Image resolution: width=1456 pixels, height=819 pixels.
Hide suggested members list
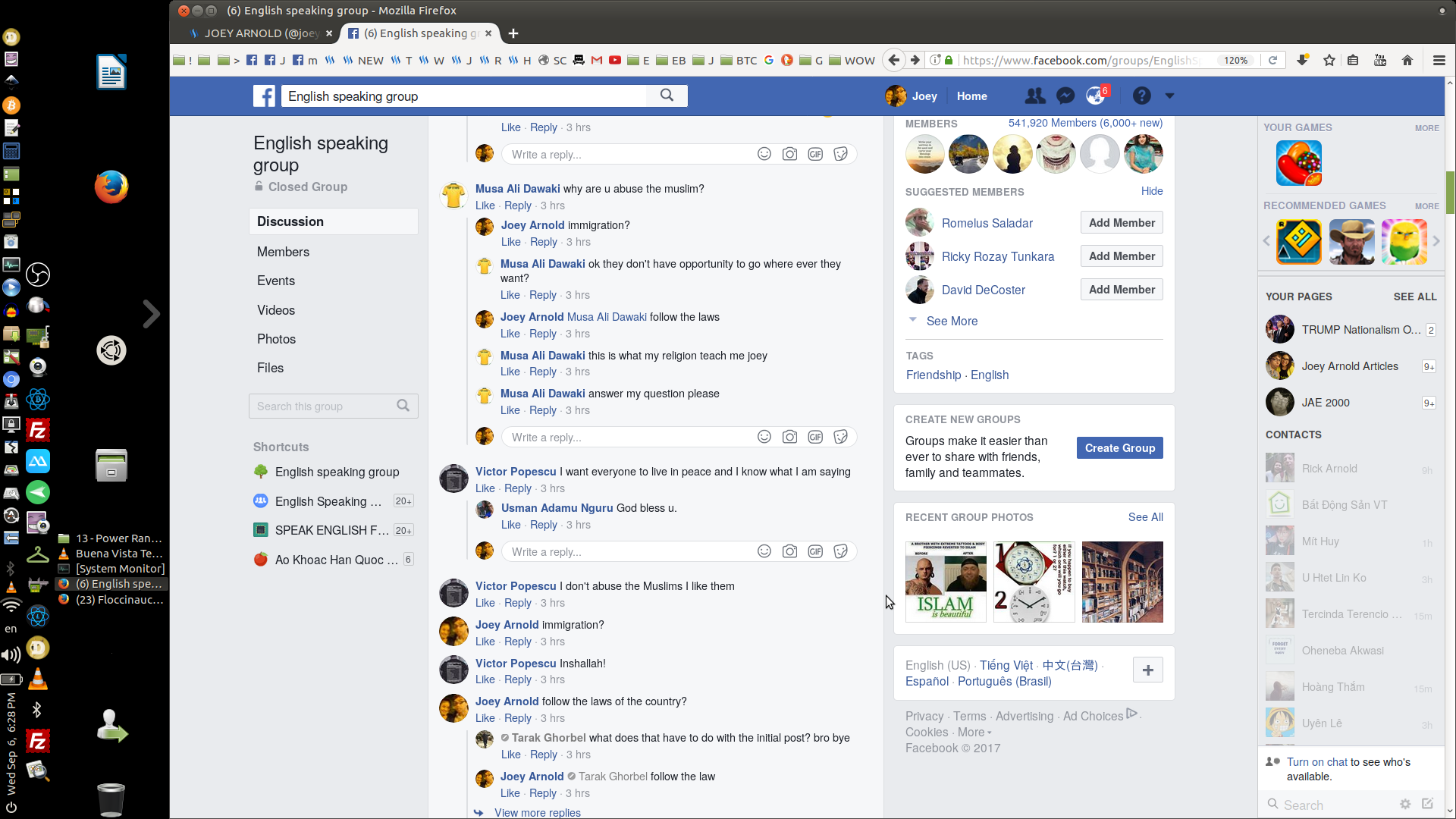tap(1152, 191)
